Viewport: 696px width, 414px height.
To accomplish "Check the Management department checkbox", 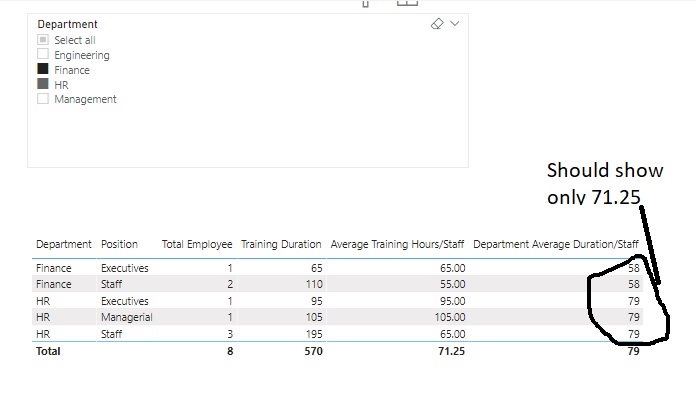I will (x=43, y=99).
